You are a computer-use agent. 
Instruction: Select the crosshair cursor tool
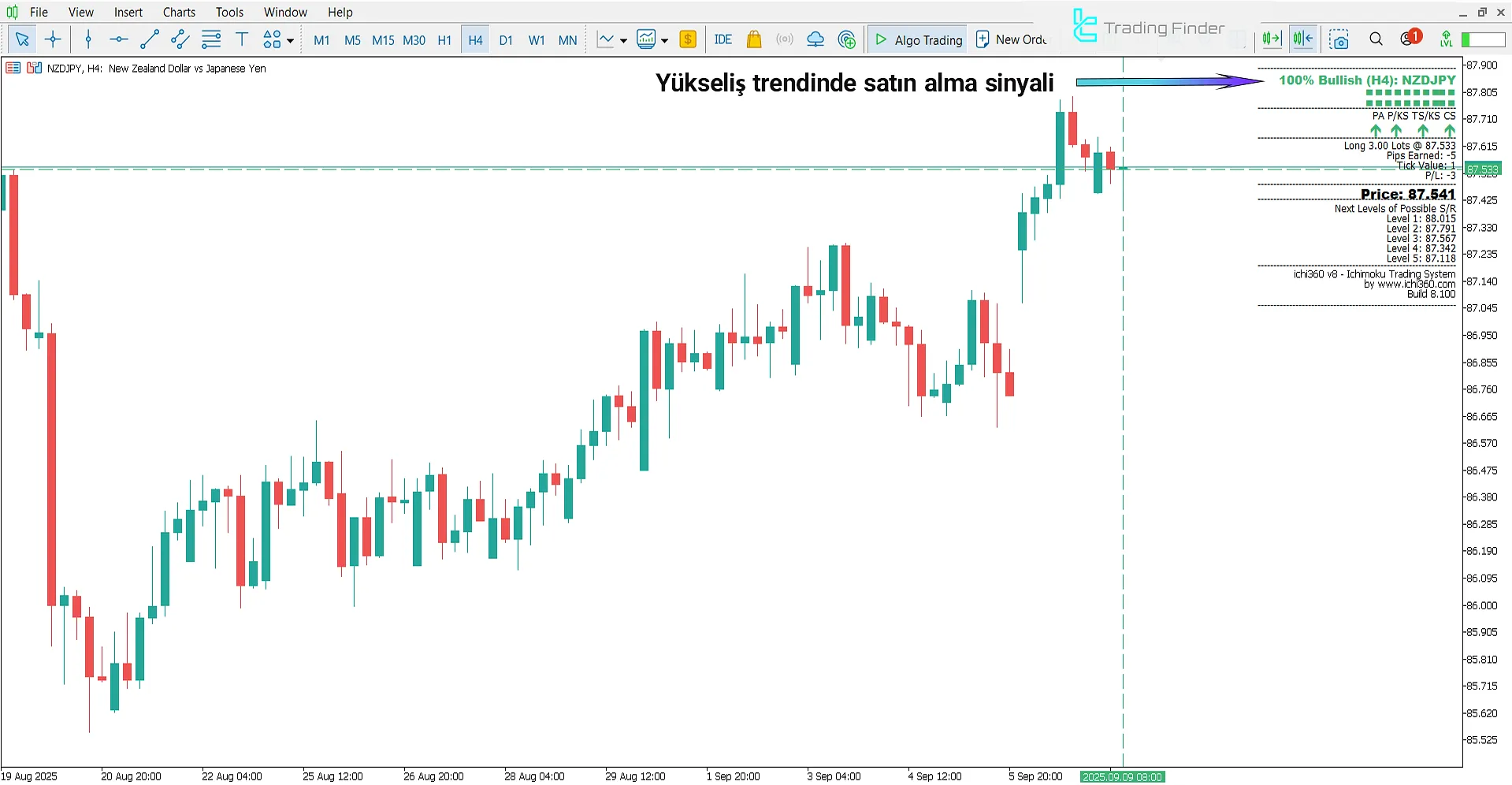[53, 39]
